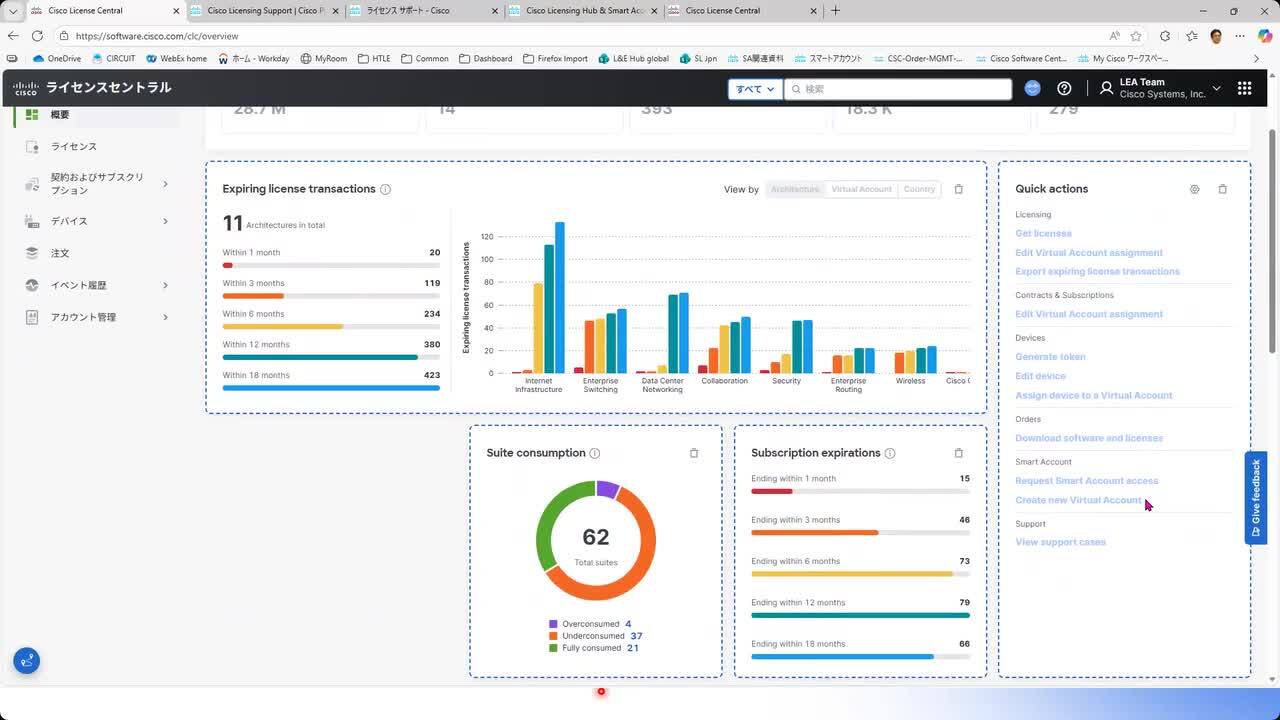The width and height of the screenshot is (1280, 720).
Task: Remove the Suite consumption widget
Action: click(x=694, y=453)
